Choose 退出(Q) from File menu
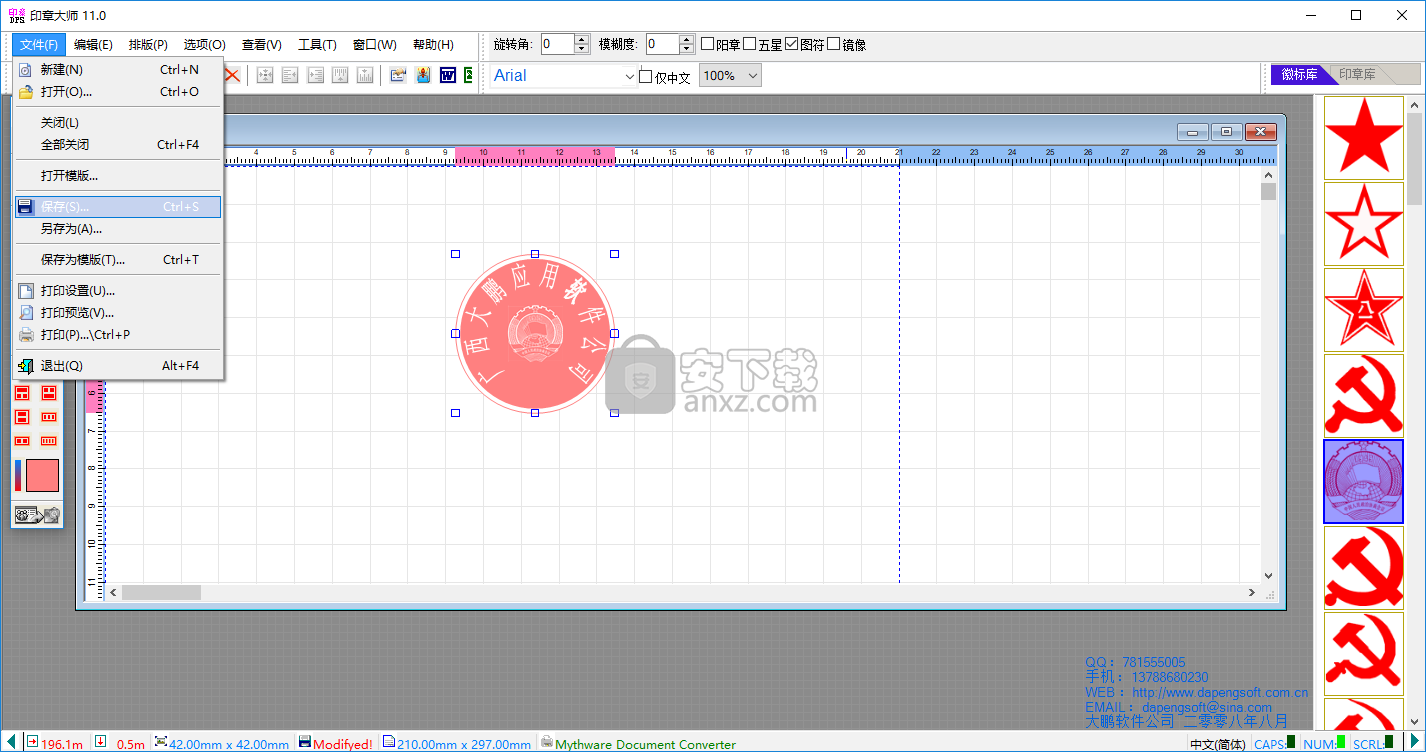Image resolution: width=1426 pixels, height=752 pixels. click(118, 365)
